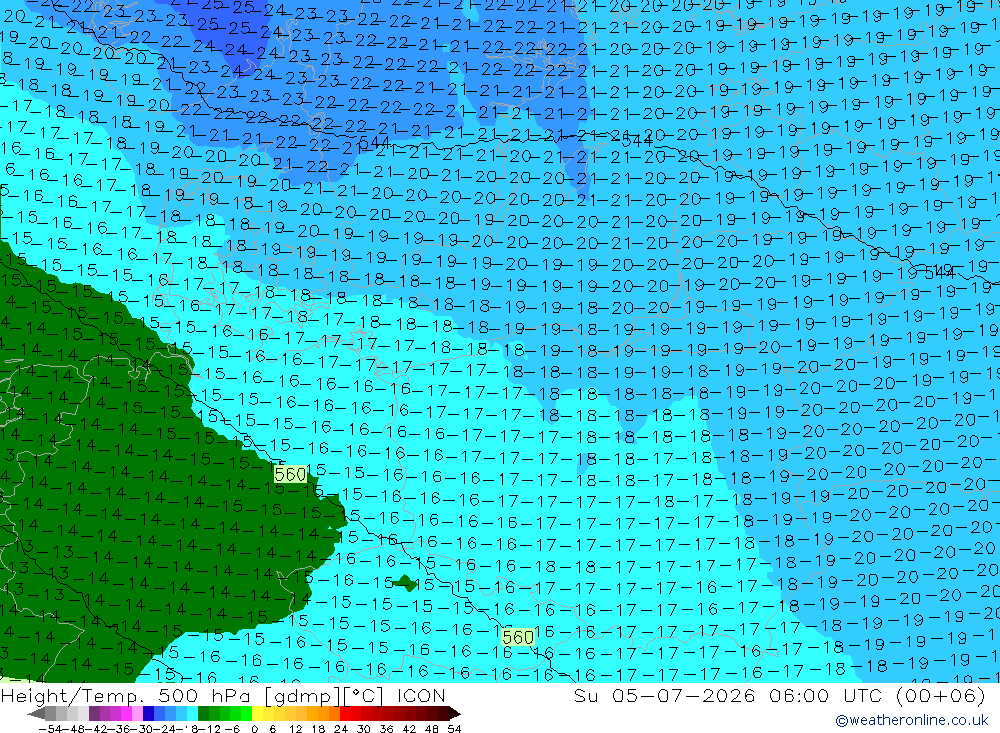
Task: Click the 560 contour label near bottom
Action: coord(518,637)
